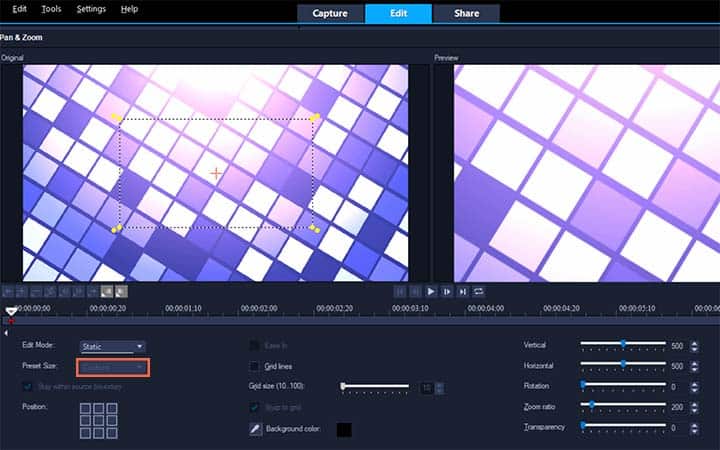Image resolution: width=720 pixels, height=450 pixels.
Task: Click the dimmed previous frame button
Action: click(415, 292)
